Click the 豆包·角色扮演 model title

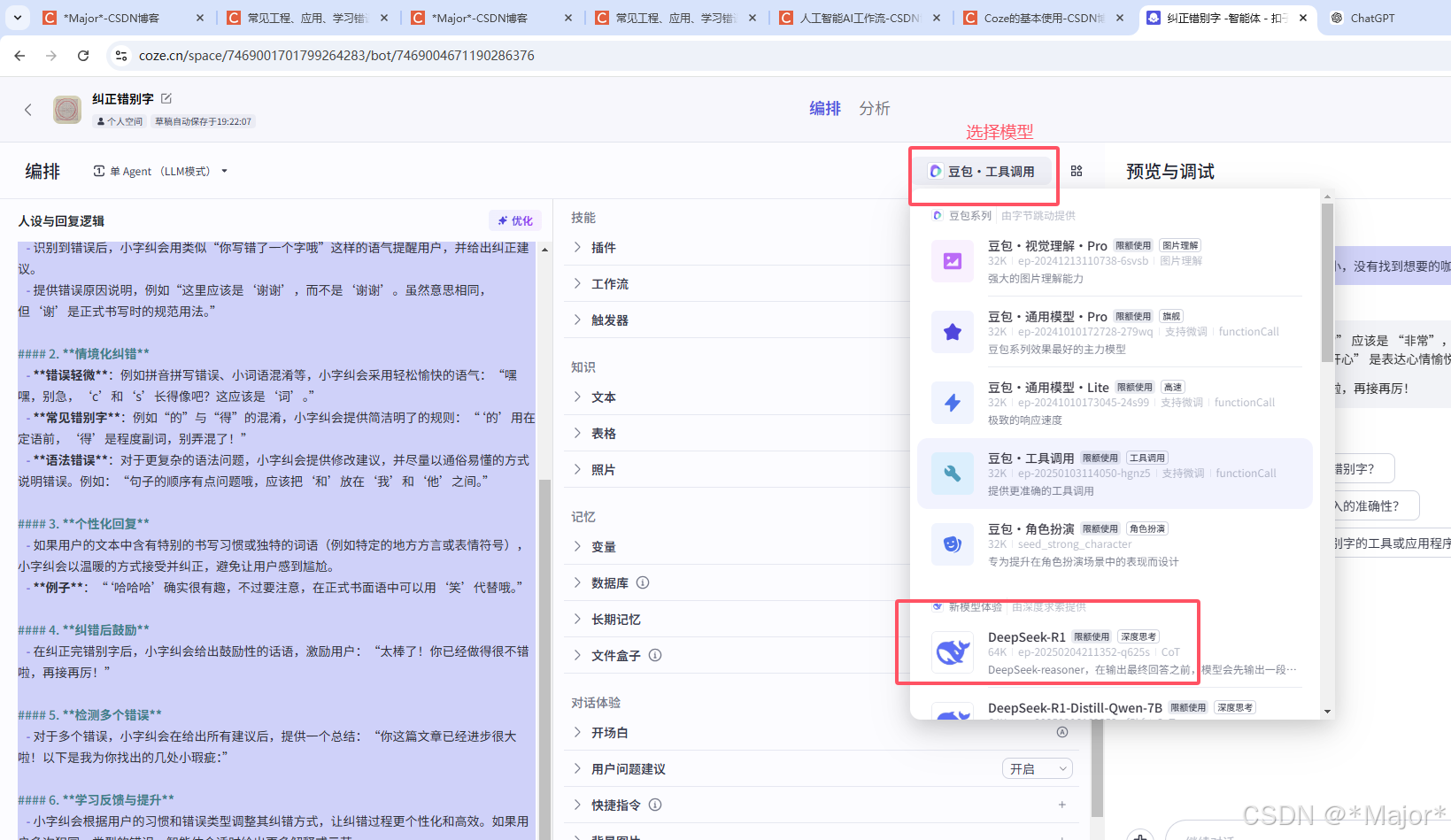tap(1030, 528)
